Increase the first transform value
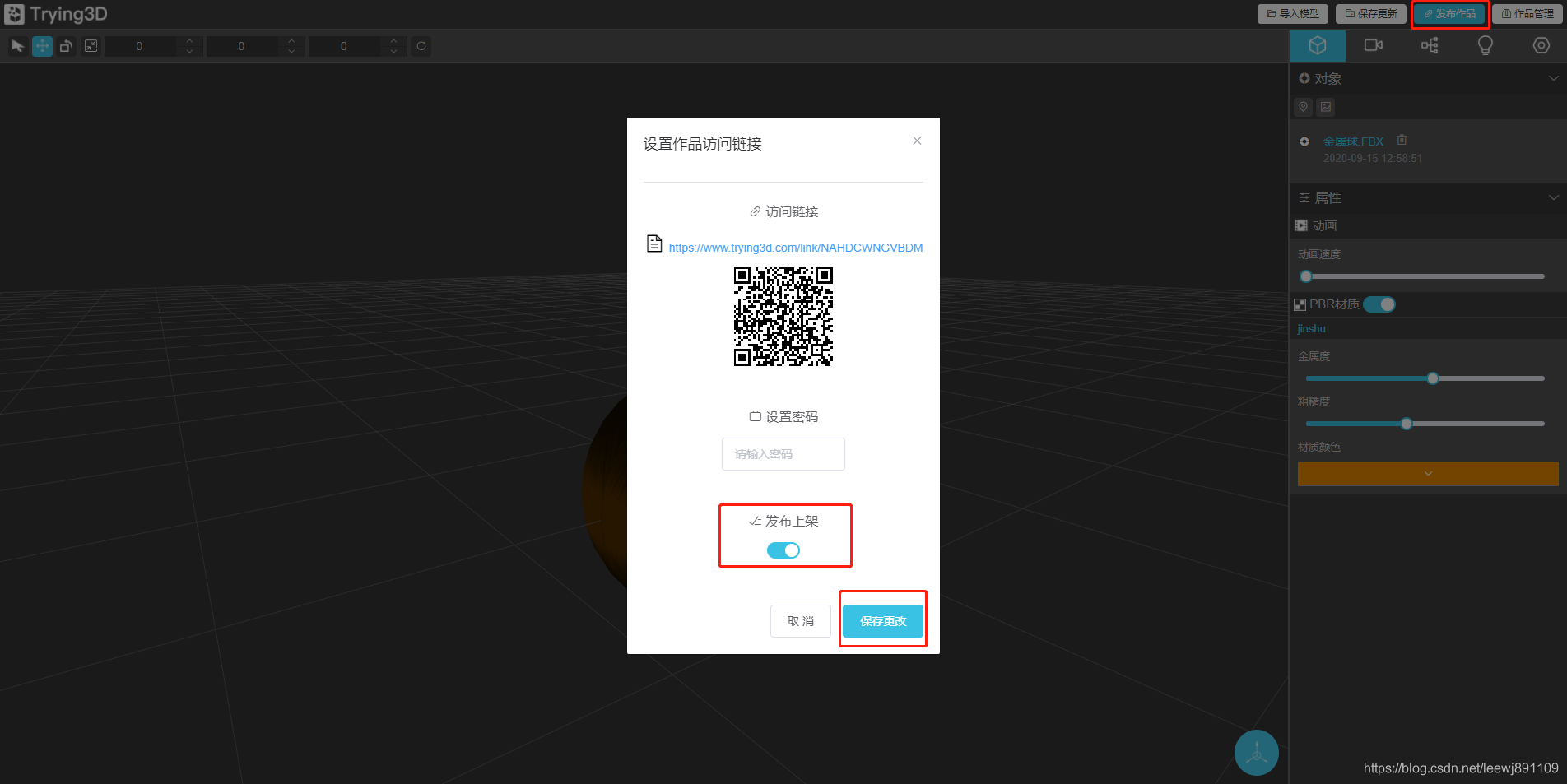 click(189, 41)
